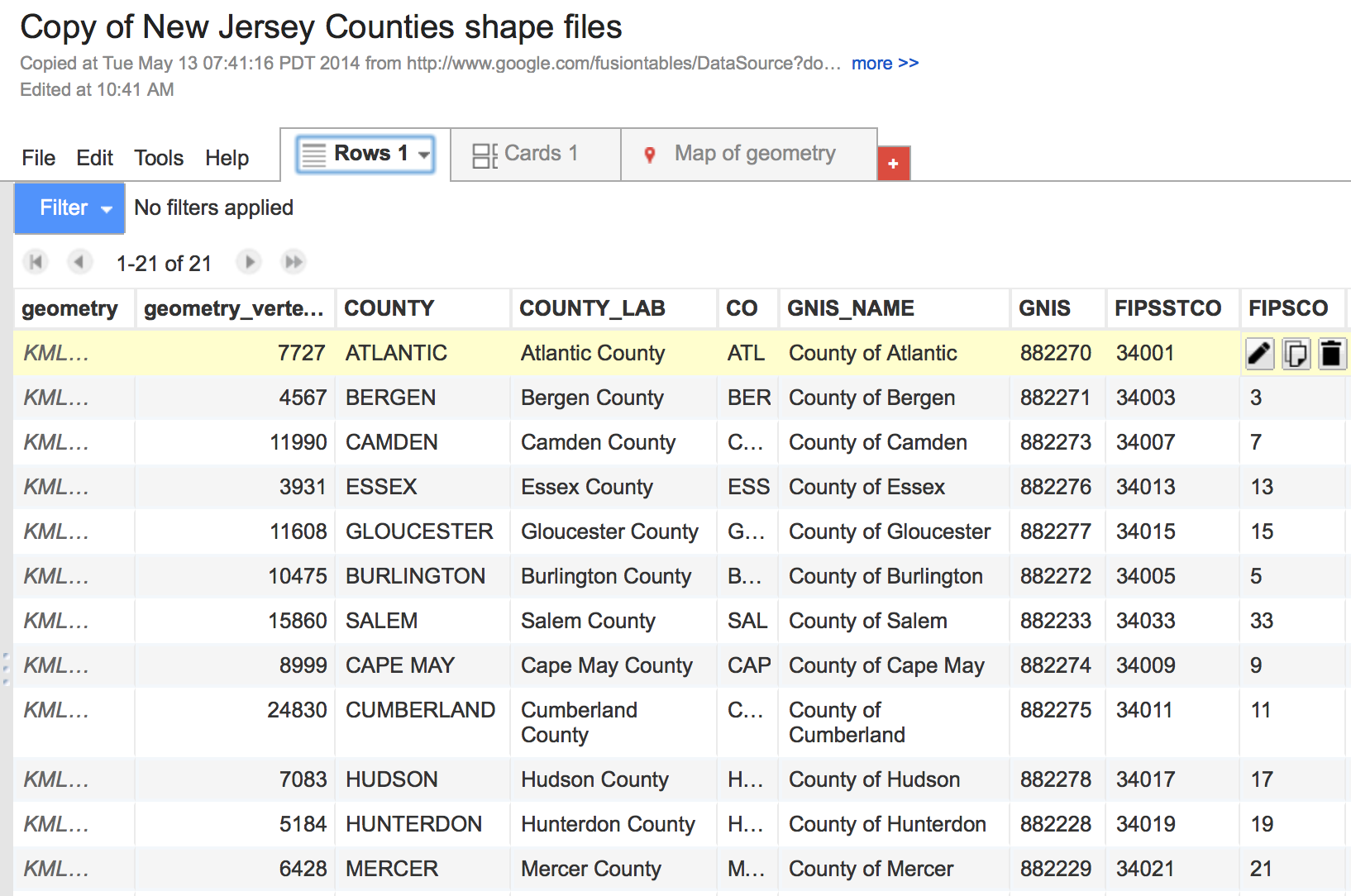
Task: Click the ESS code cell
Action: pyautogui.click(x=748, y=487)
